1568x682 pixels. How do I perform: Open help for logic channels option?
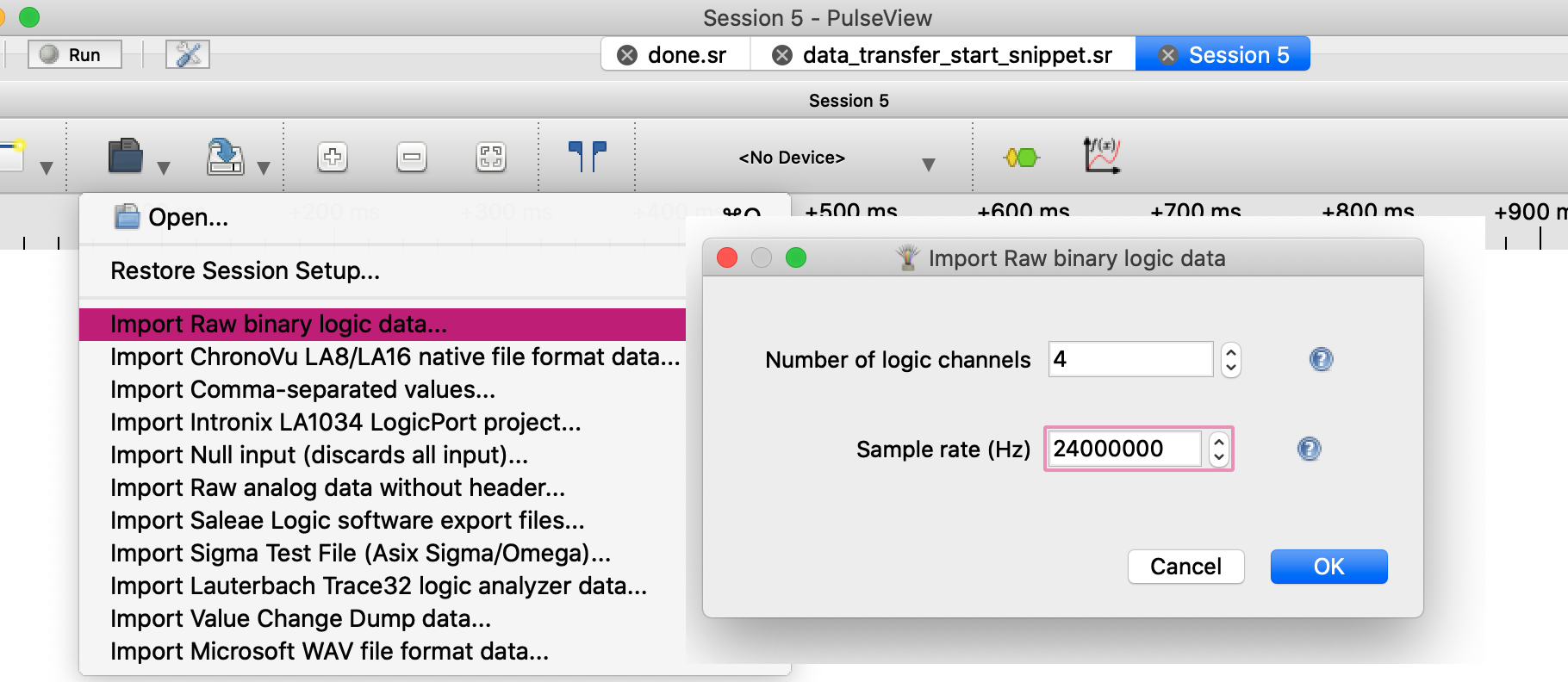(1321, 359)
